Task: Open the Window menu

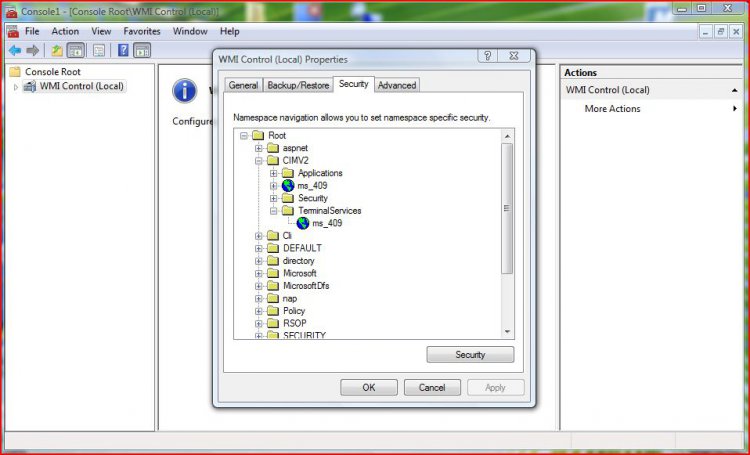Action: pos(190,31)
